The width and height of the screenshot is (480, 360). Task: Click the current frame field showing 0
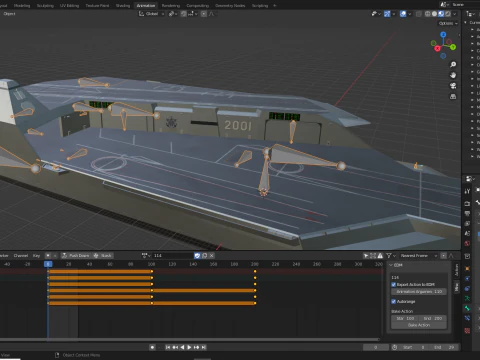[376, 347]
